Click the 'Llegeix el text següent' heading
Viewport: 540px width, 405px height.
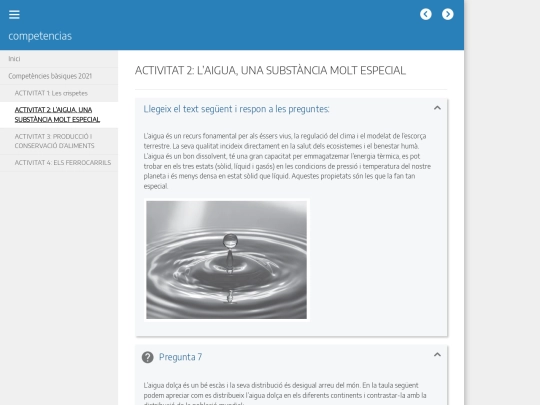(x=236, y=109)
